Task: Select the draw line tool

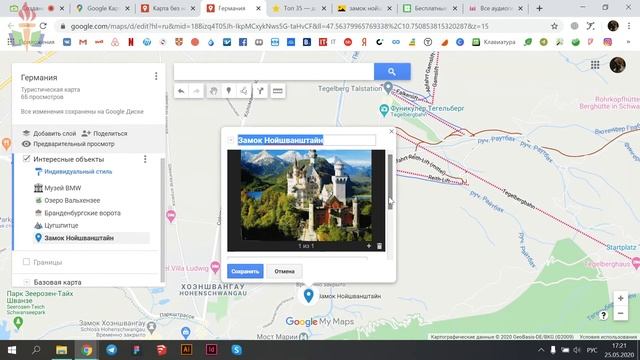Action: click(244, 91)
